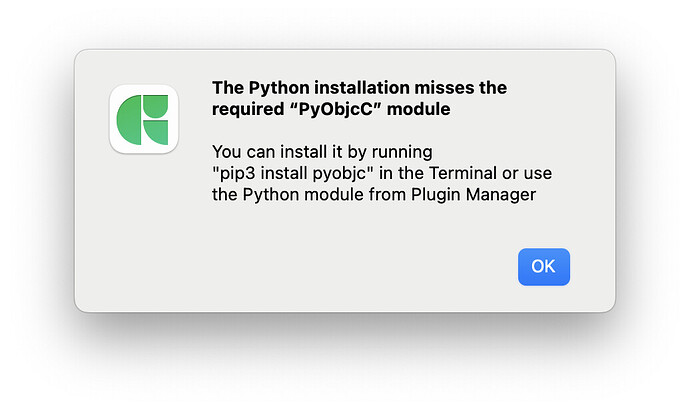Click the word "Python" in the bold heading
This screenshot has height=411, width=690.
coord(279,88)
